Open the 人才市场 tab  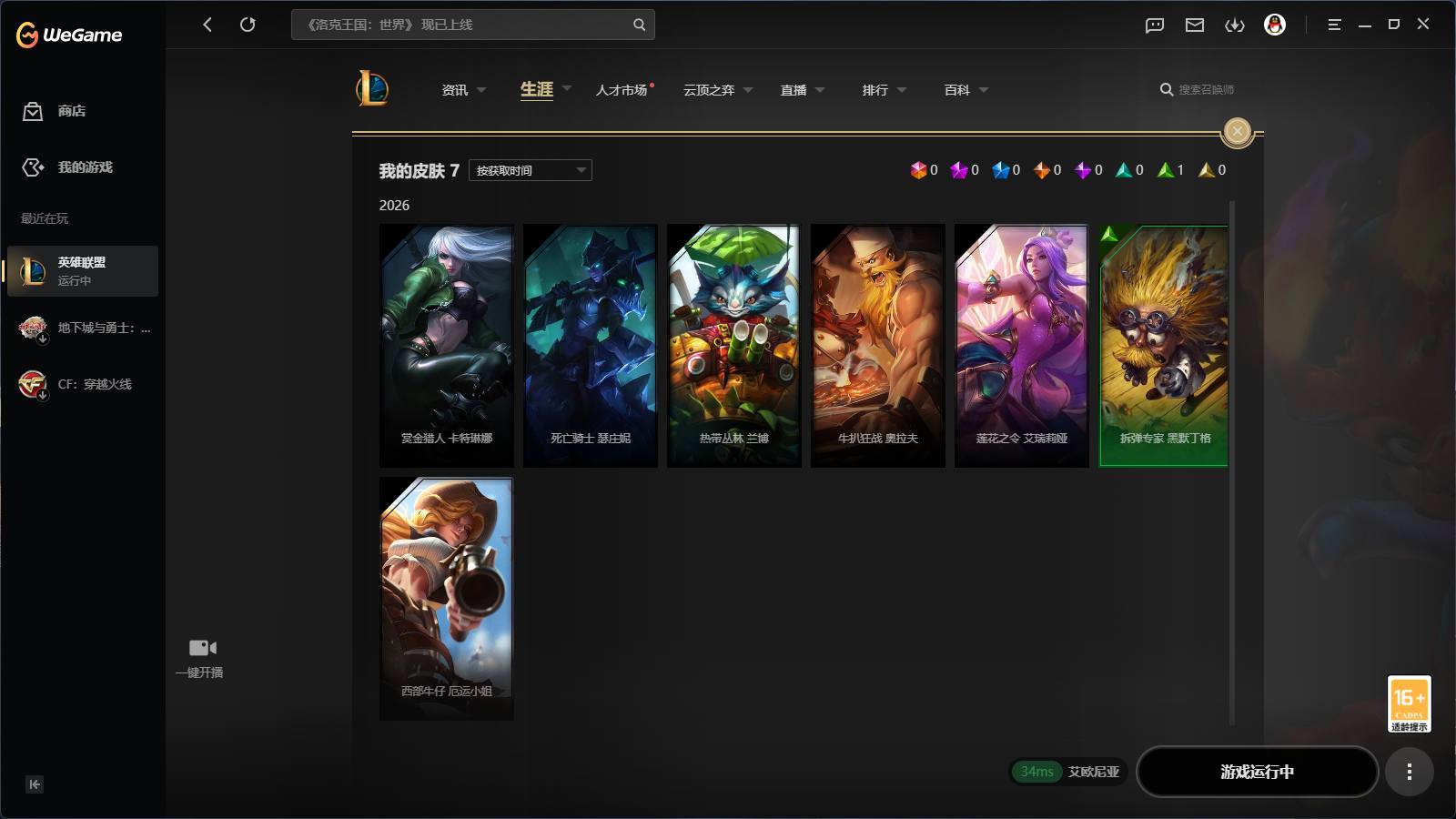[x=622, y=90]
